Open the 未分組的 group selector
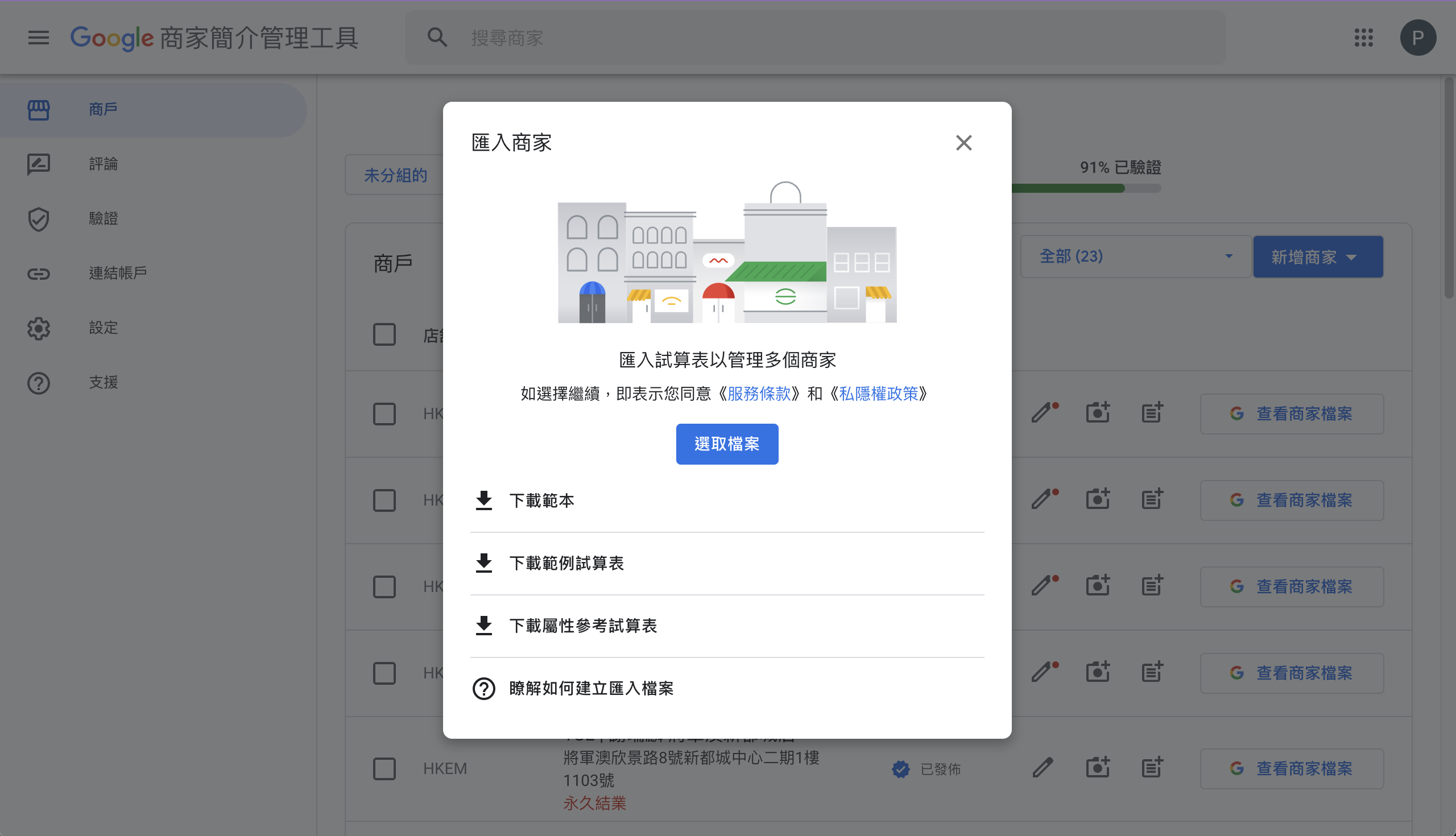The image size is (1456, 836). point(395,175)
